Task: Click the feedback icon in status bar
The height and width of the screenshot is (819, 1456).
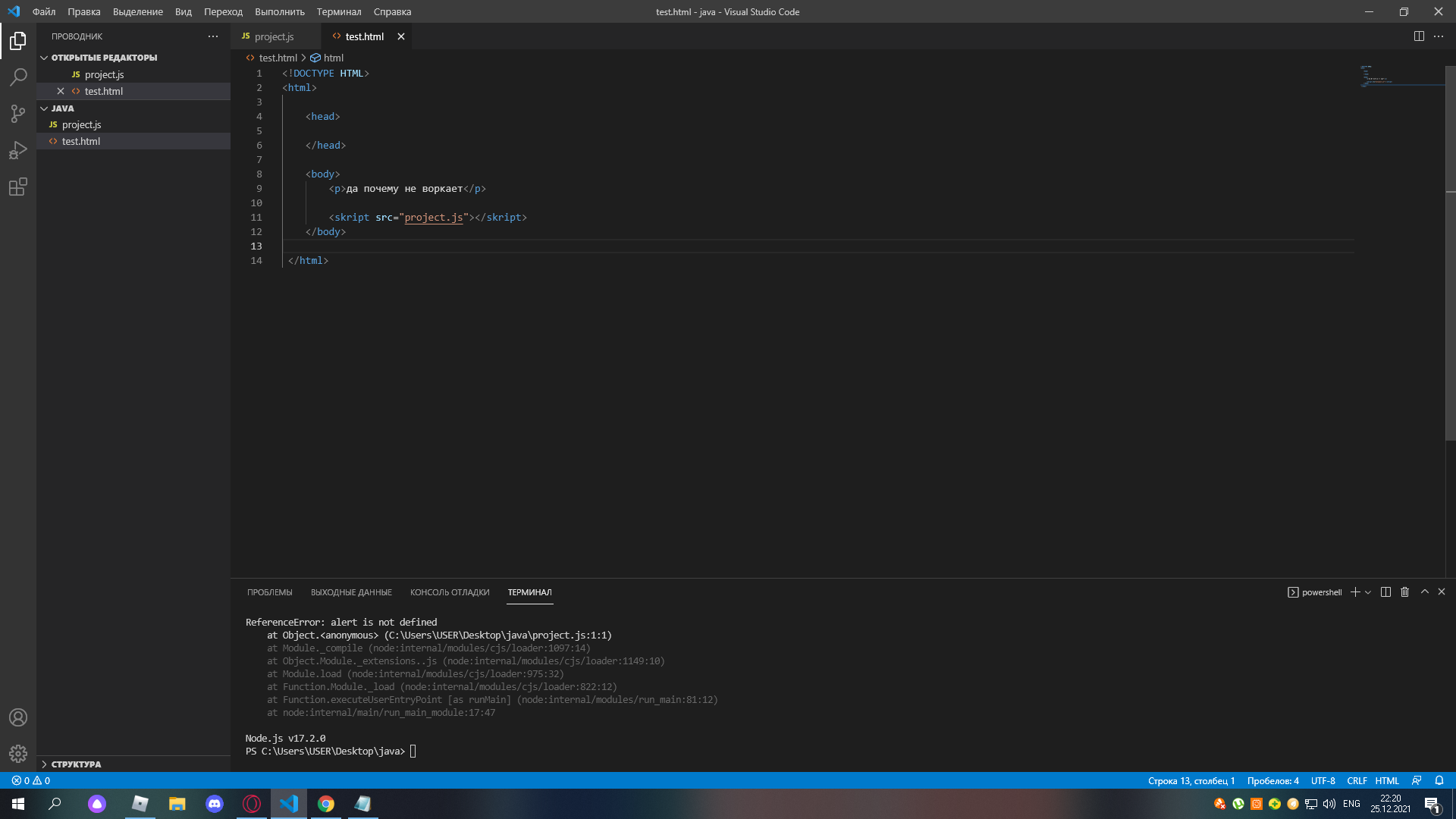Action: (1417, 780)
